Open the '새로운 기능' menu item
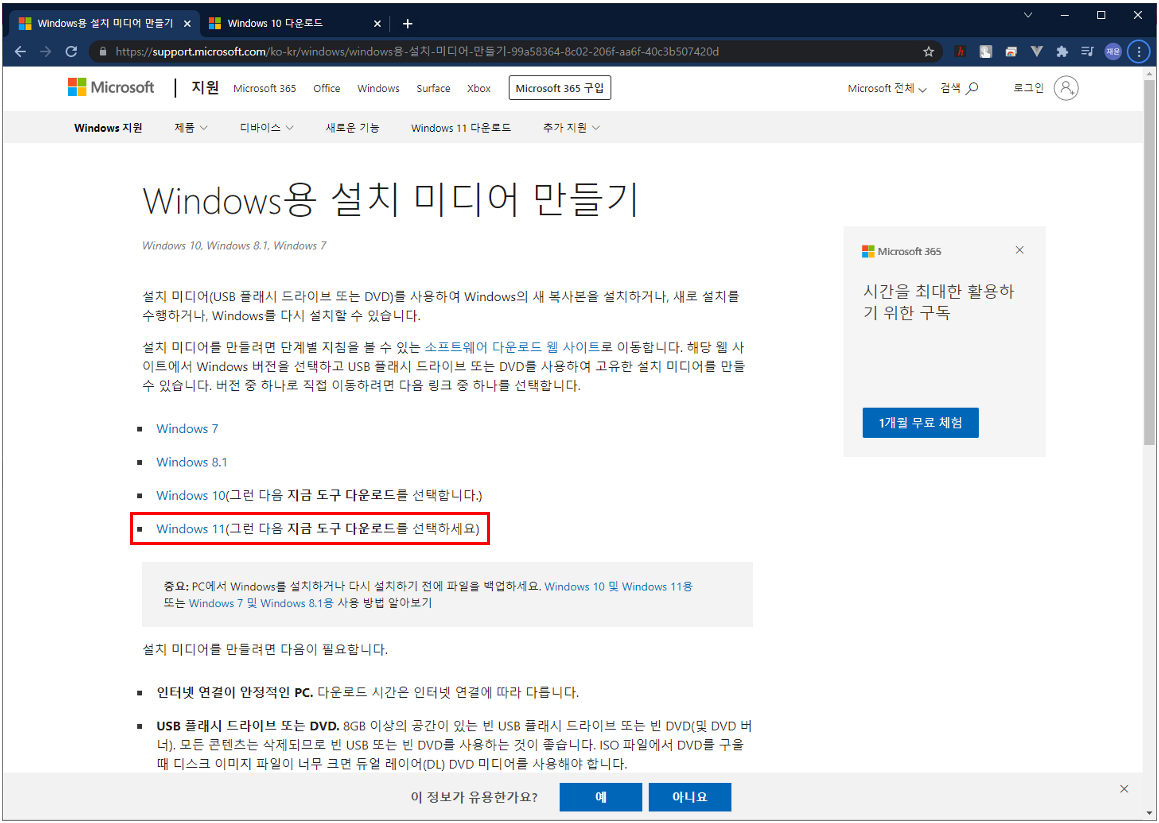The width and height of the screenshot is (1159, 823). [353, 128]
